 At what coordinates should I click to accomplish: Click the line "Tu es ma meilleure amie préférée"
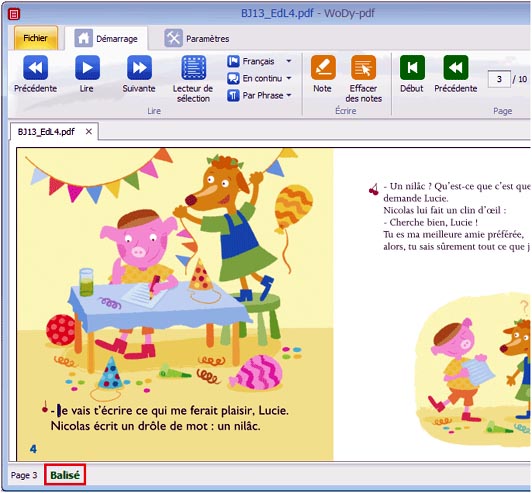click(x=453, y=234)
